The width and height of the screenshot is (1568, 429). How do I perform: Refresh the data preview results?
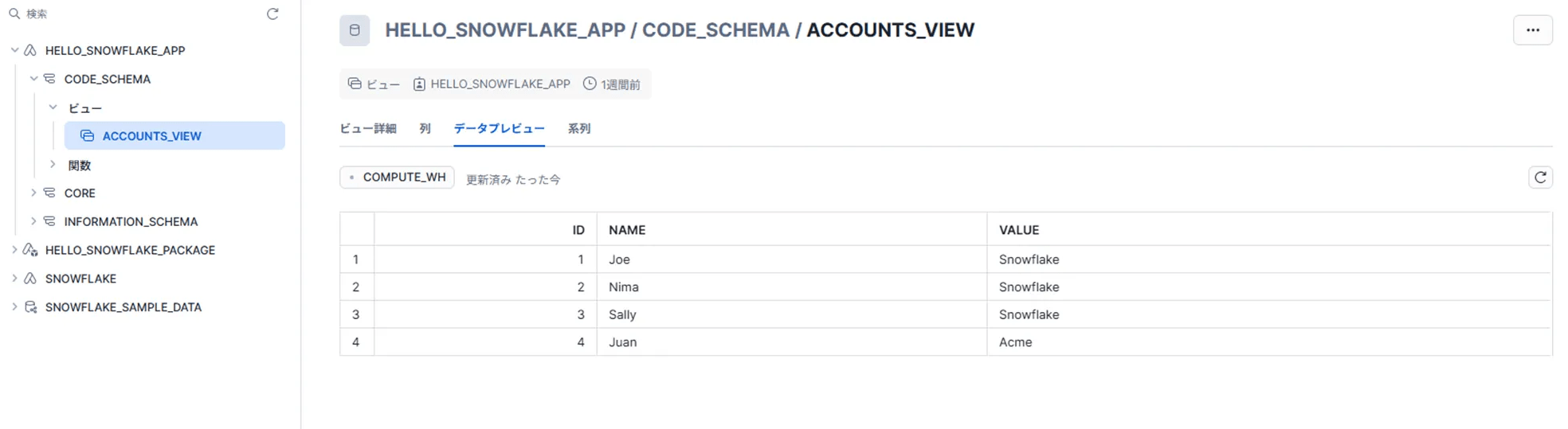pyautogui.click(x=1540, y=177)
